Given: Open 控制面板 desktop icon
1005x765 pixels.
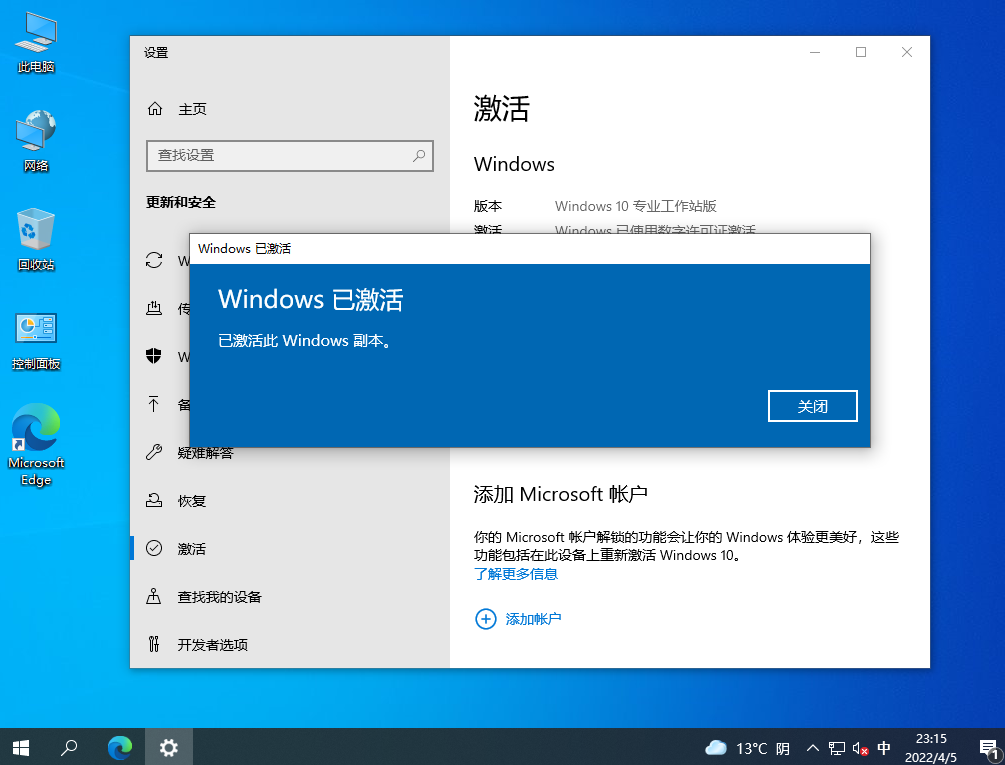Looking at the screenshot, I should pos(36,341).
